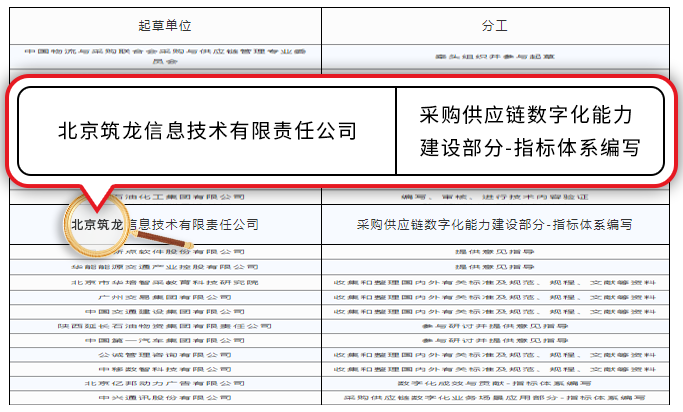
Task: Click the 广州交易集团有限公司 row
Action: point(164,297)
